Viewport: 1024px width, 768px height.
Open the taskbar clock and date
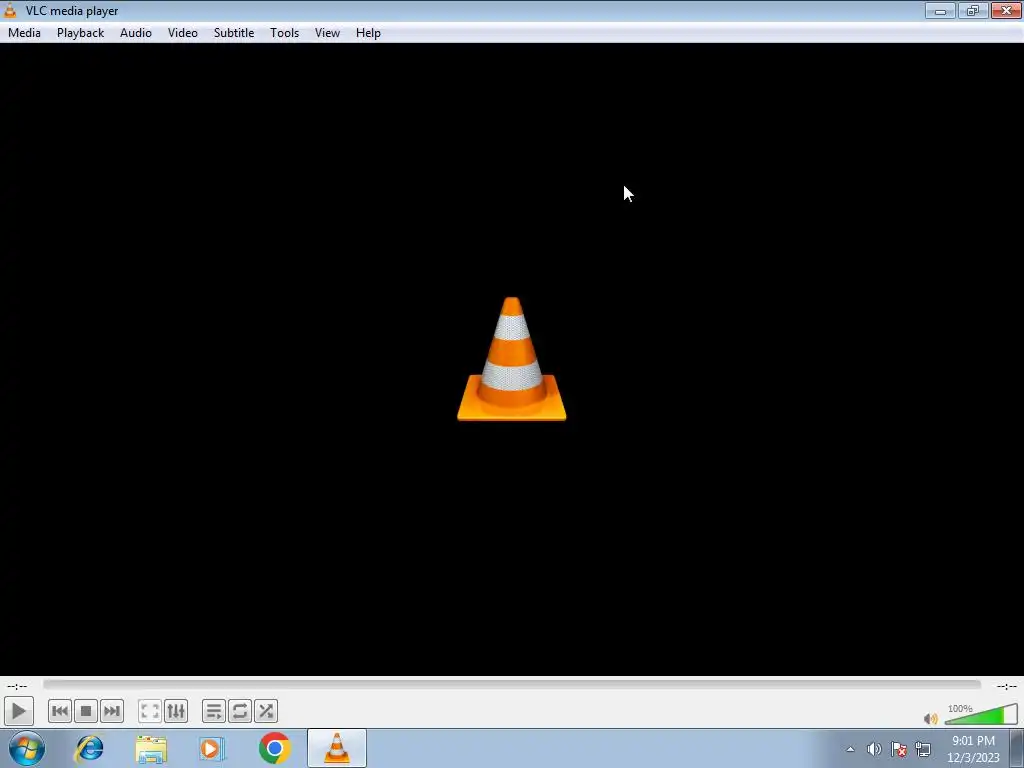[973, 749]
